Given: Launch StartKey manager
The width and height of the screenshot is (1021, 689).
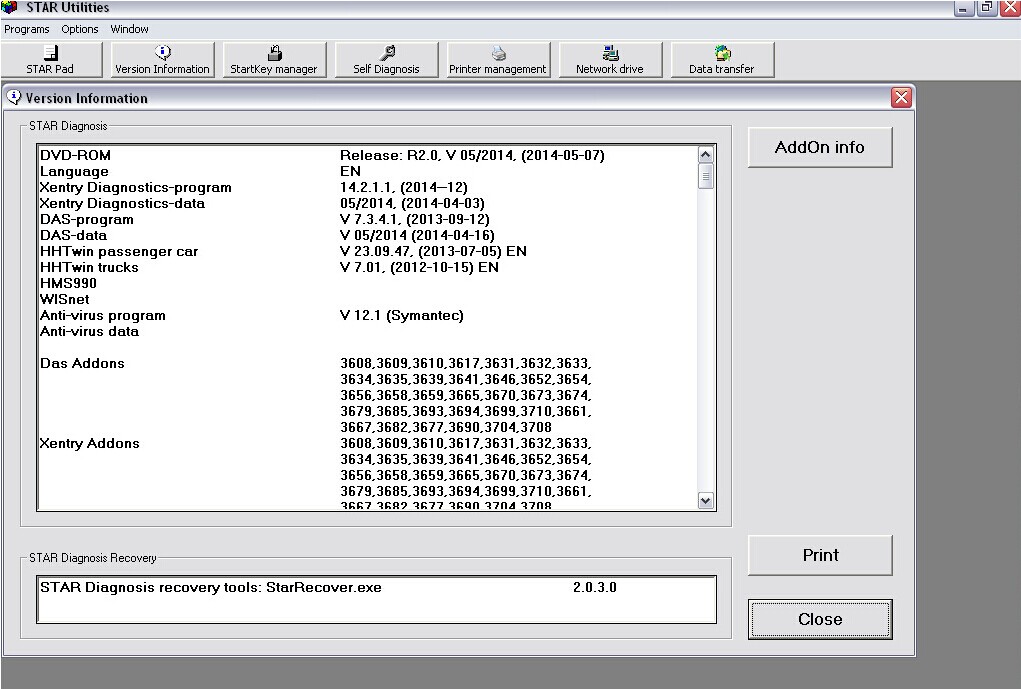Looking at the screenshot, I should tap(274, 60).
